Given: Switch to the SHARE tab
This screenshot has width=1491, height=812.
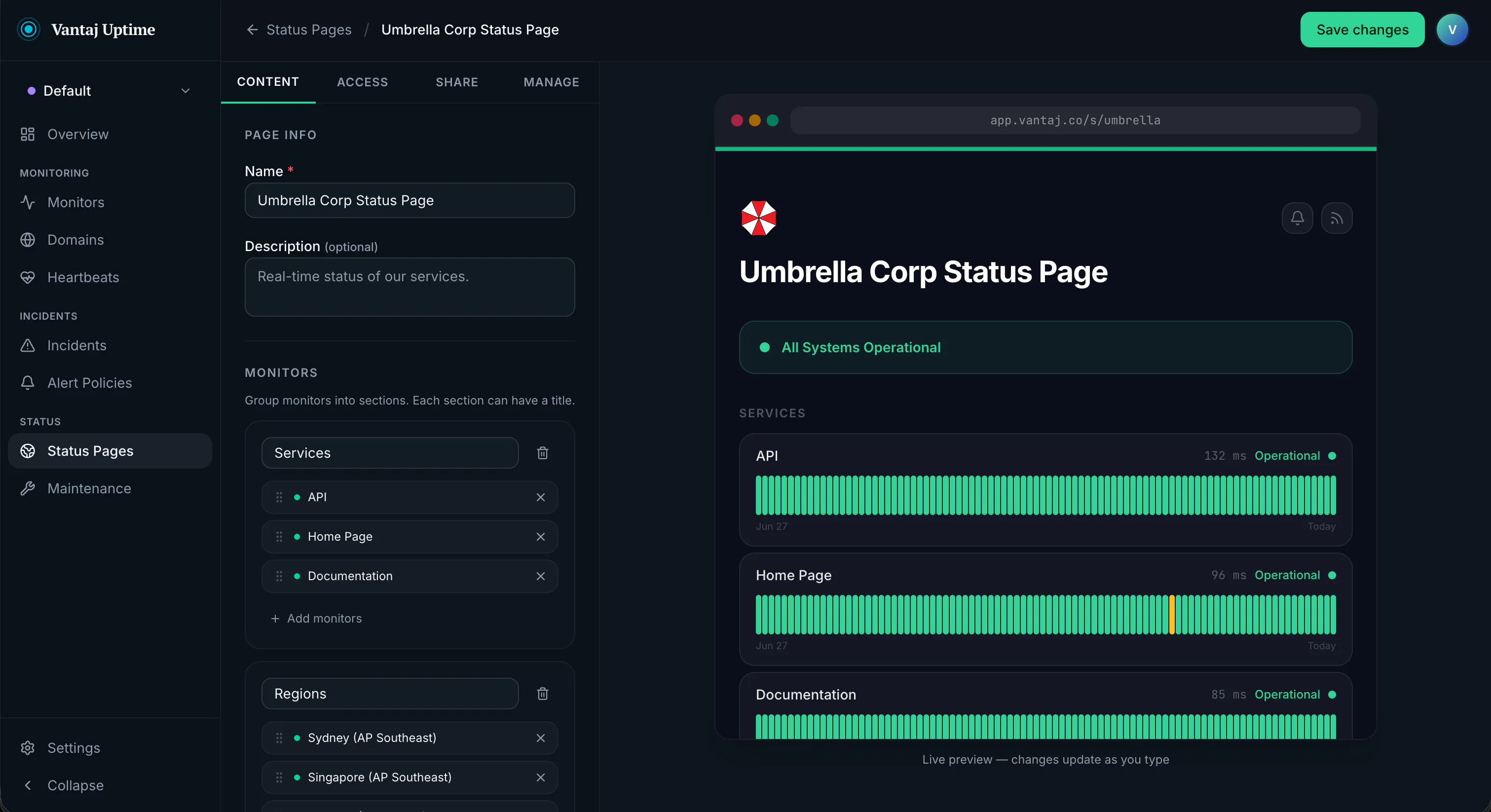Looking at the screenshot, I should (457, 81).
